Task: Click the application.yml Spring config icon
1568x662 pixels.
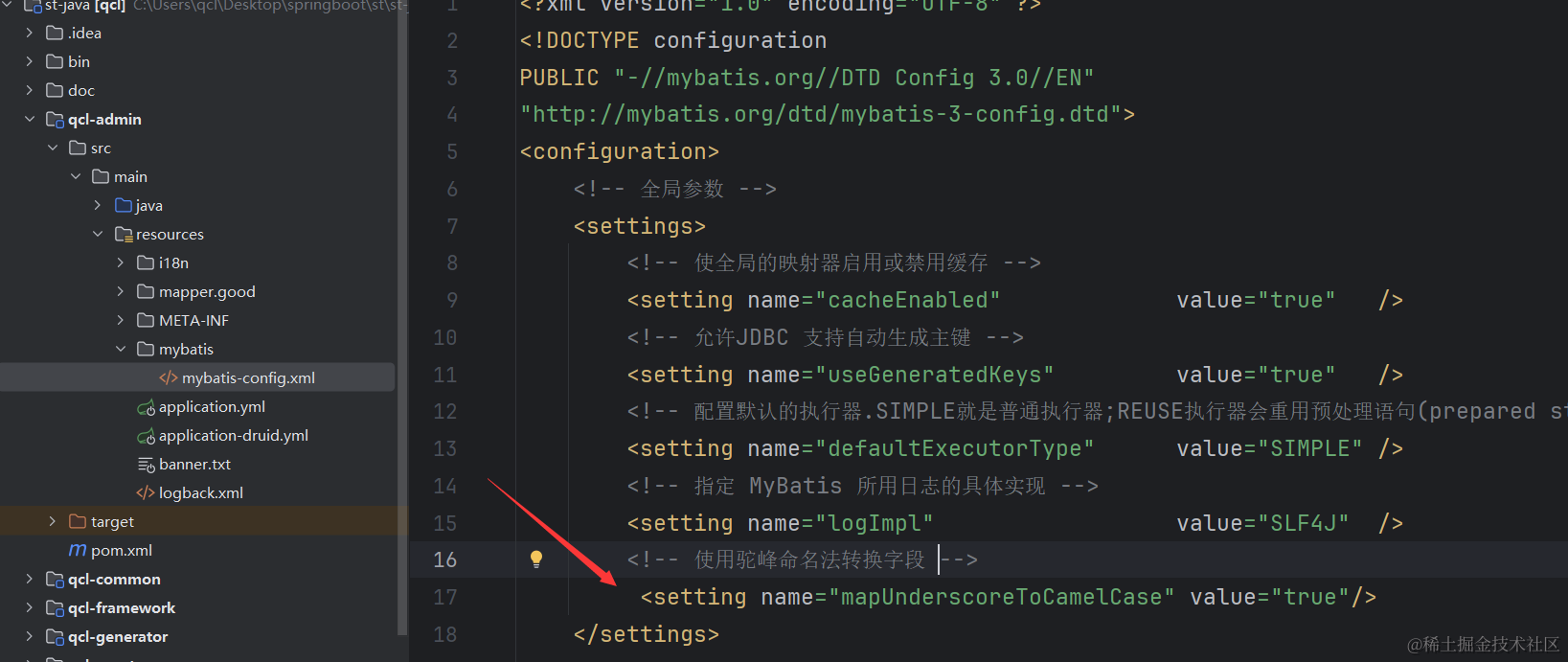Action: [146, 408]
